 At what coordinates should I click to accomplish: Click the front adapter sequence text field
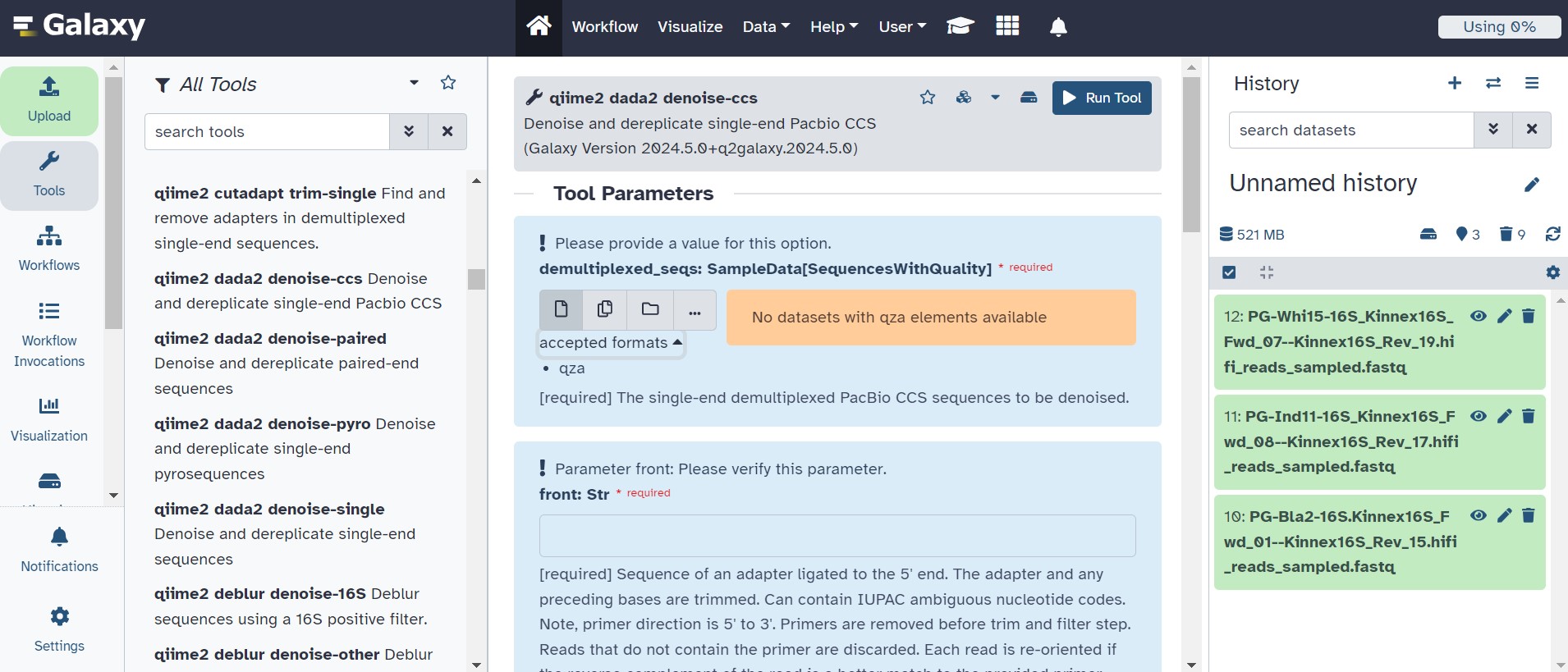837,536
